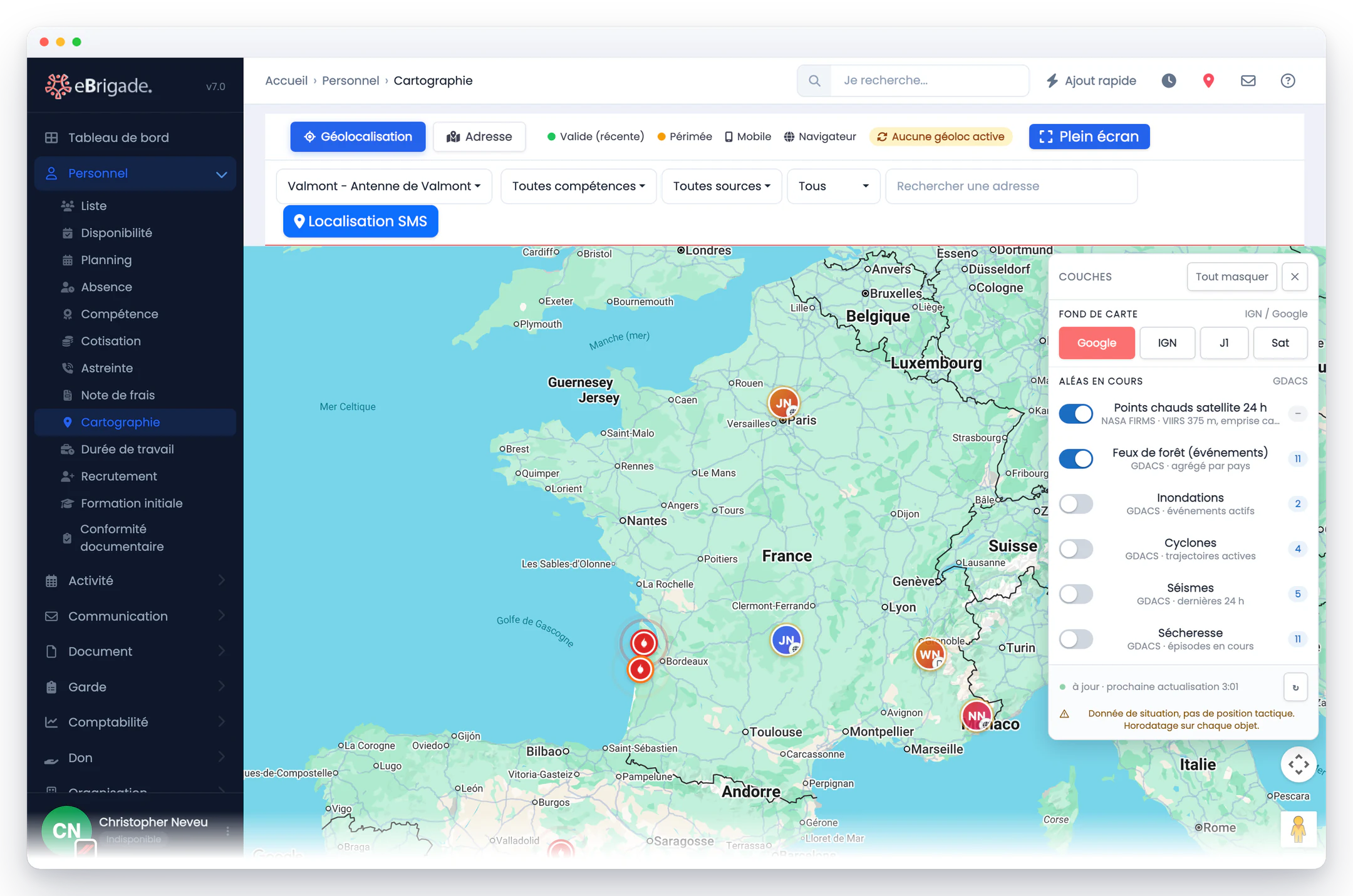
Task: Click the CN user avatar
Action: coord(66,830)
